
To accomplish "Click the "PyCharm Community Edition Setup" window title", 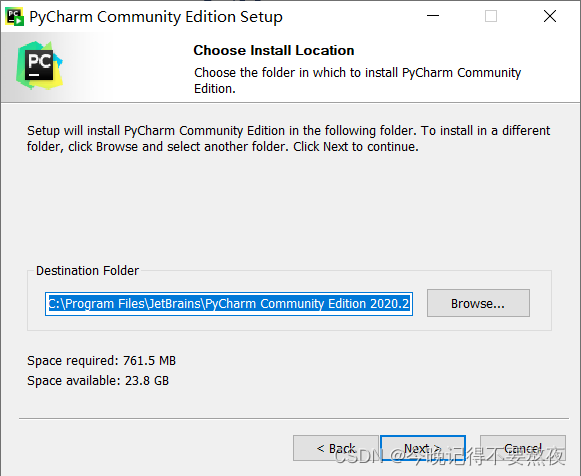I will [x=156, y=17].
